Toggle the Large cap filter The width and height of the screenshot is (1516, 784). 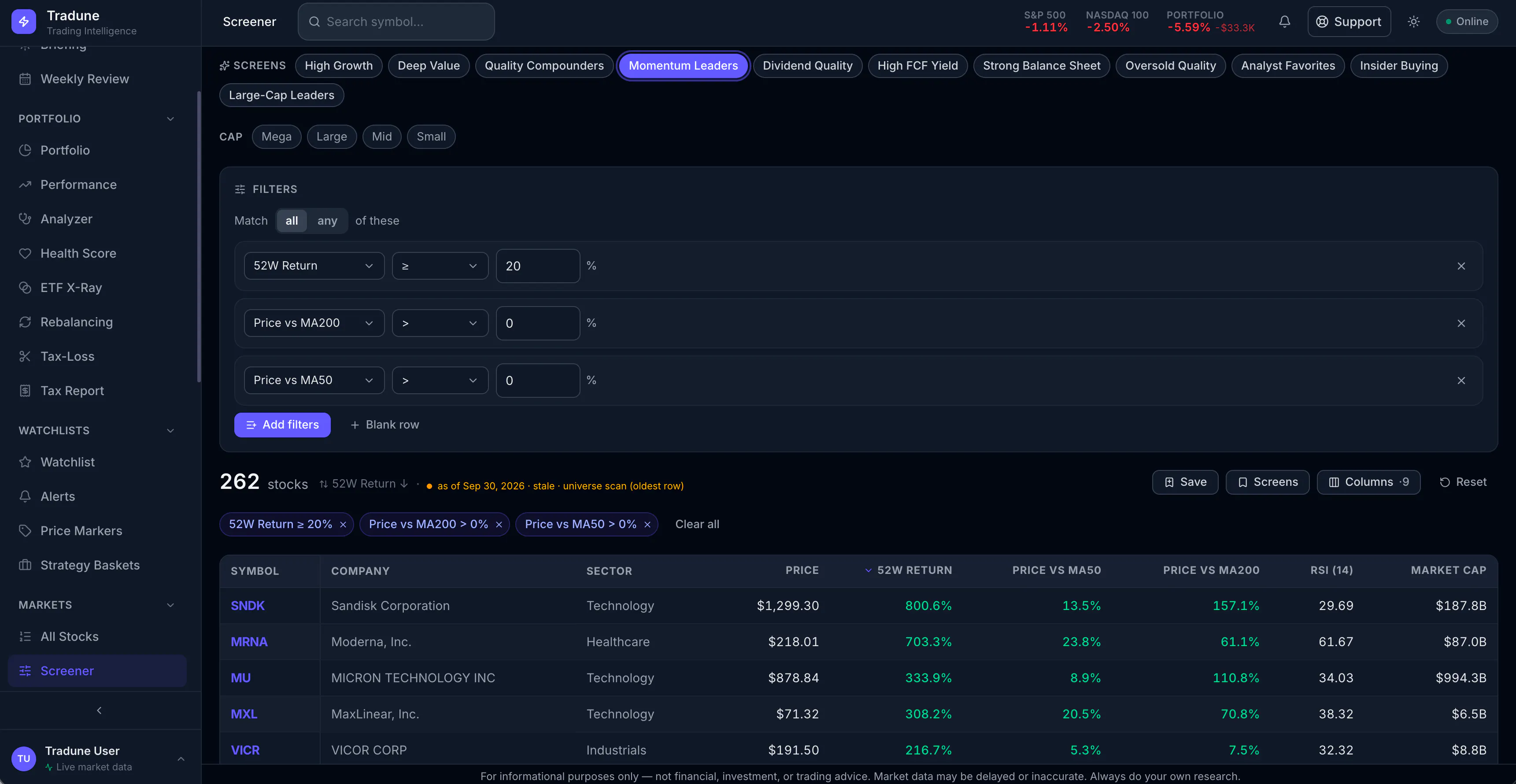click(x=331, y=137)
